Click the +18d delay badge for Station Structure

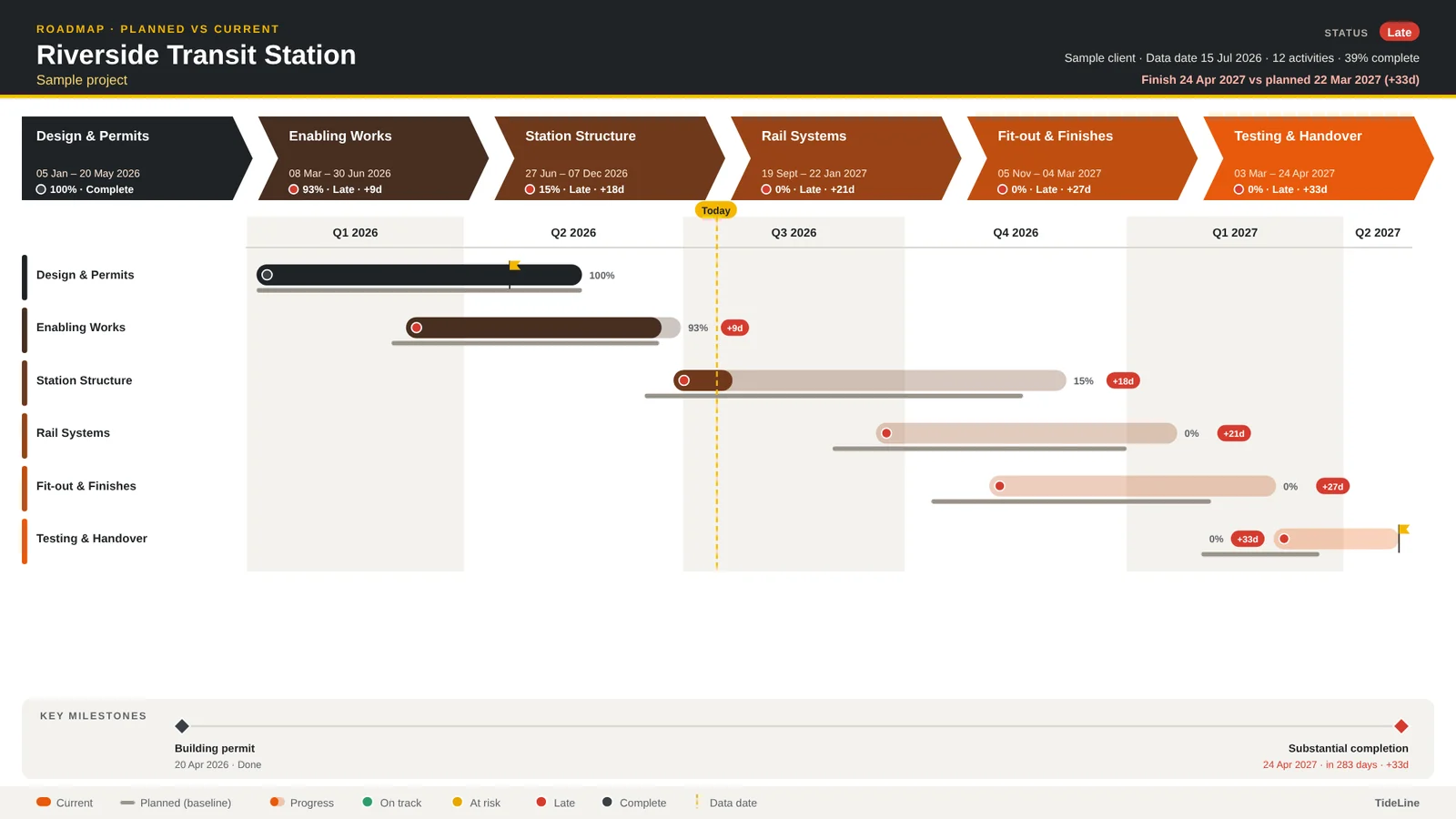(1123, 380)
